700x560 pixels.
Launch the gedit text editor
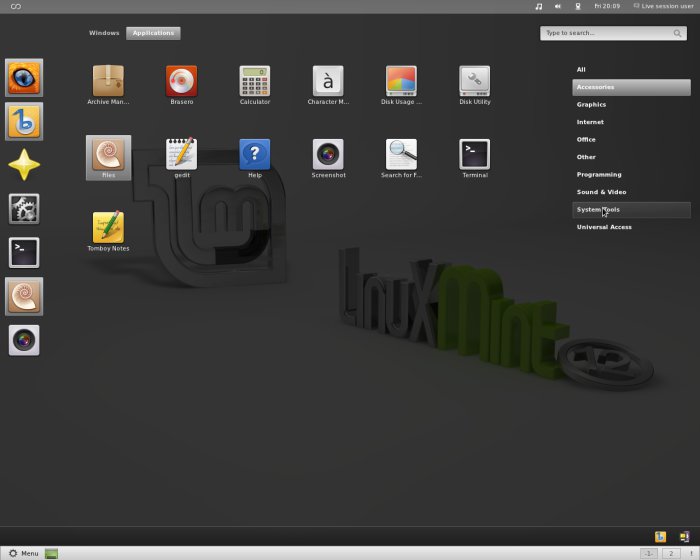[x=181, y=158]
